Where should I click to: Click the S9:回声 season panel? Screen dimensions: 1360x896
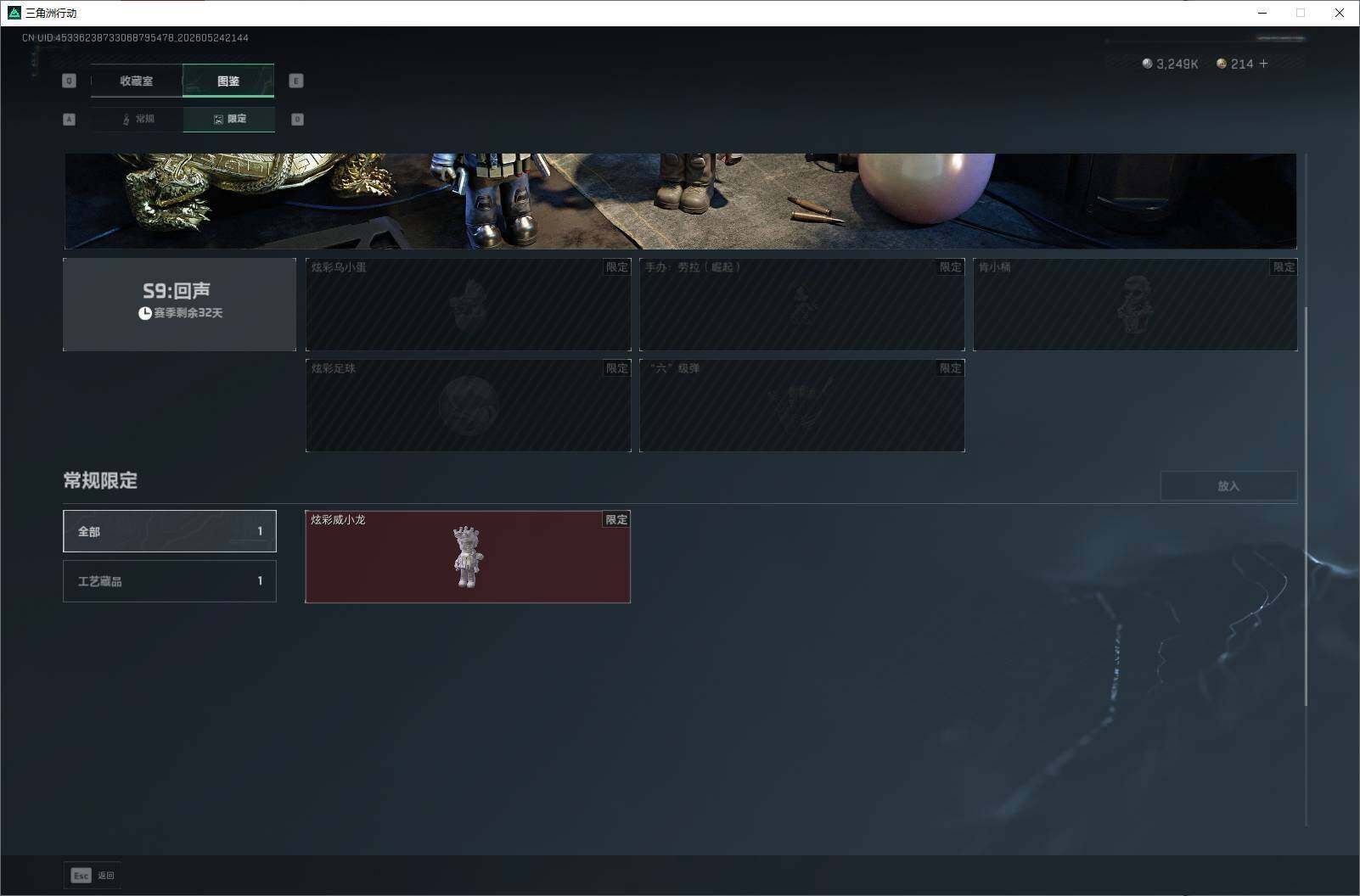(180, 305)
